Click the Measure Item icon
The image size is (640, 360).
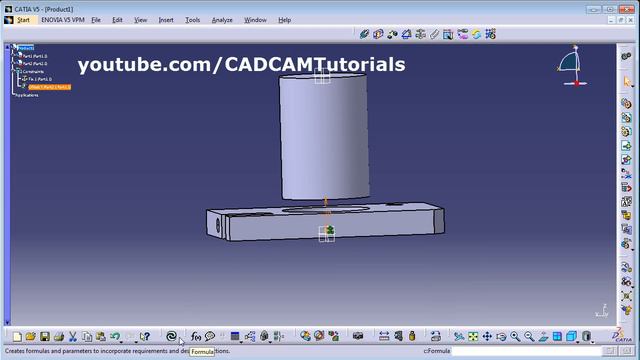398,336
